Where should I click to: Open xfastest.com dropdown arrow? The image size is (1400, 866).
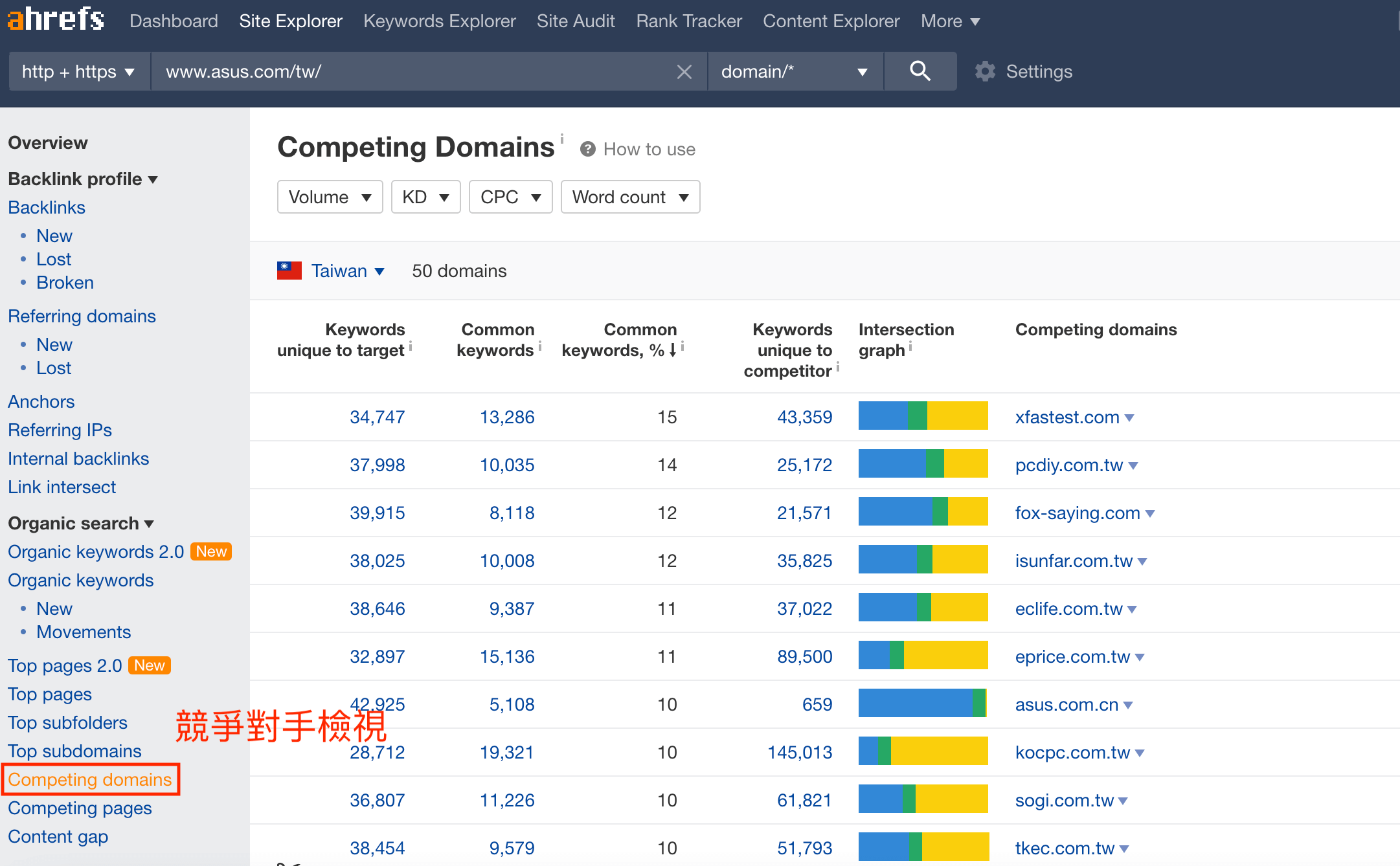pyautogui.click(x=1129, y=418)
